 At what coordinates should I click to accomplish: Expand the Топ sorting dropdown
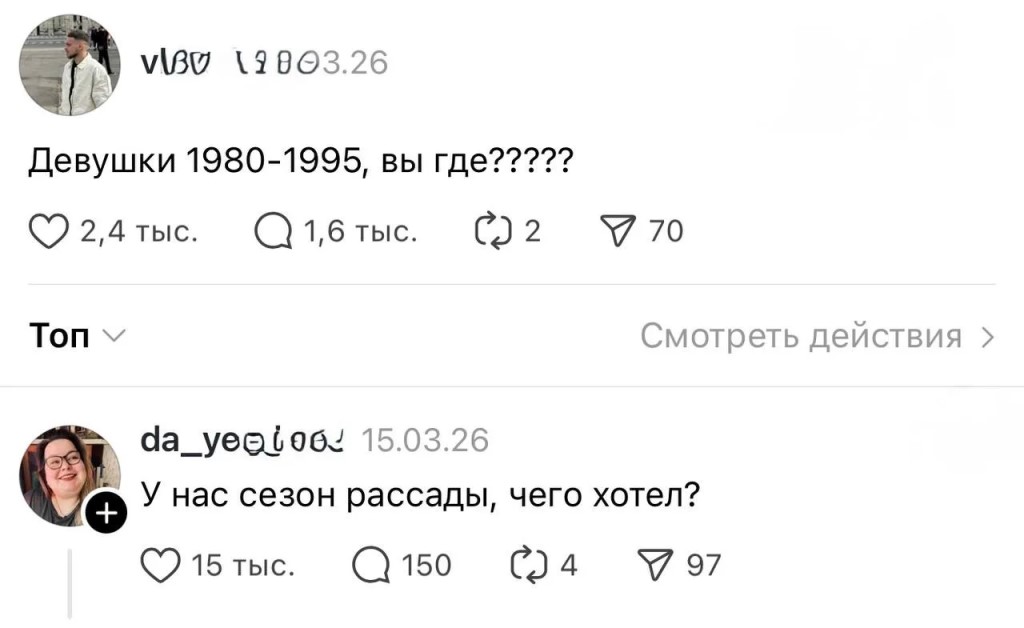pos(75,337)
